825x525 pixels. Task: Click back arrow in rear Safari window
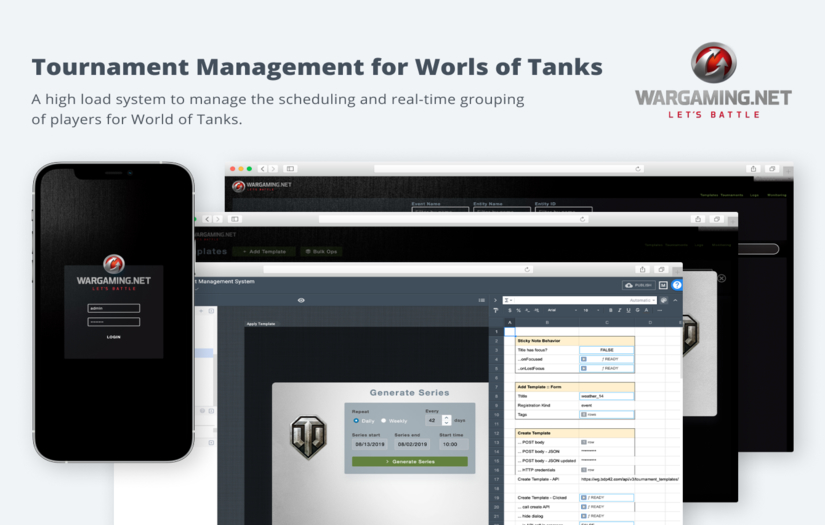click(263, 169)
